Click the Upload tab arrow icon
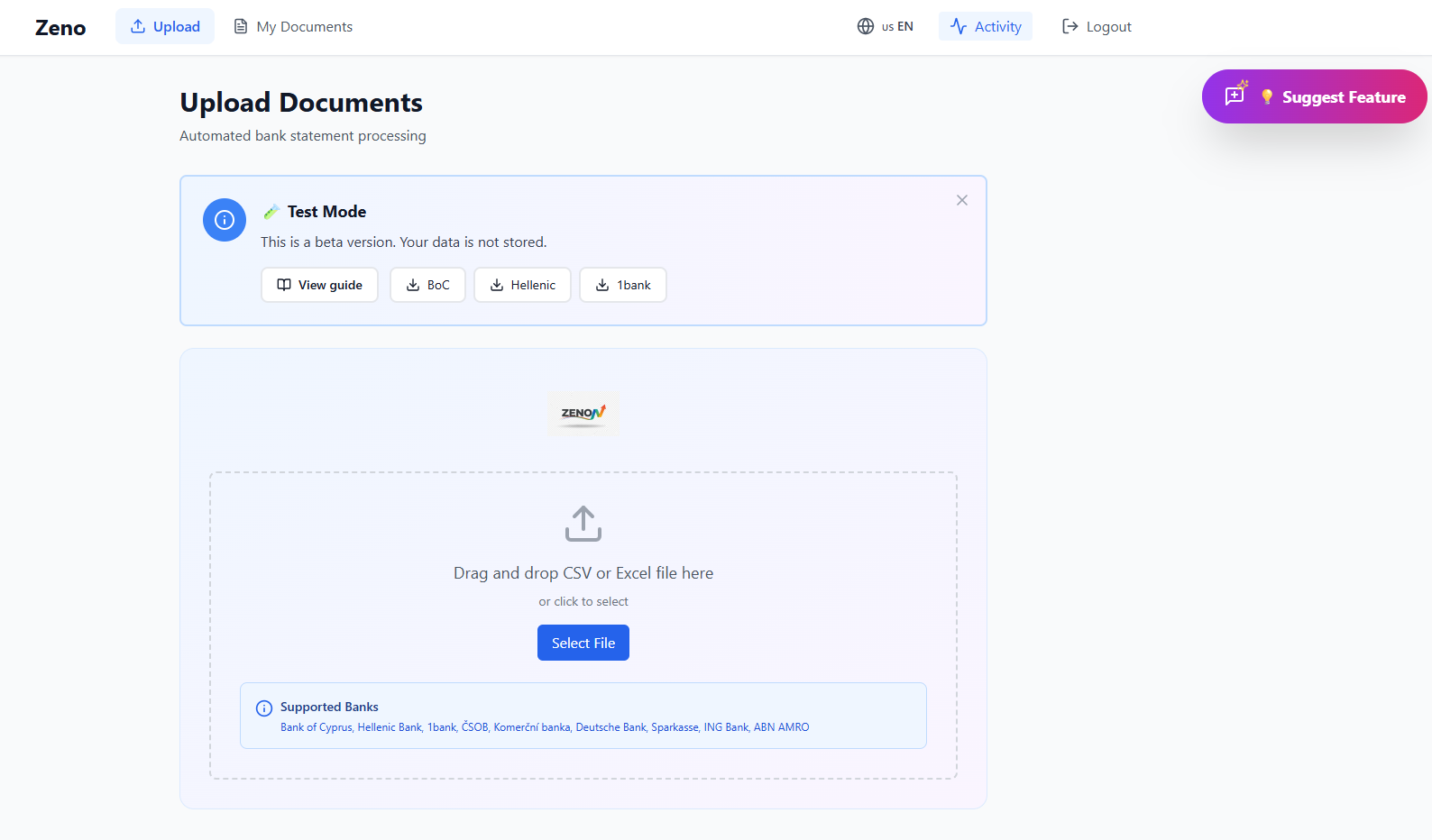Image resolution: width=1432 pixels, height=840 pixels. tap(138, 26)
